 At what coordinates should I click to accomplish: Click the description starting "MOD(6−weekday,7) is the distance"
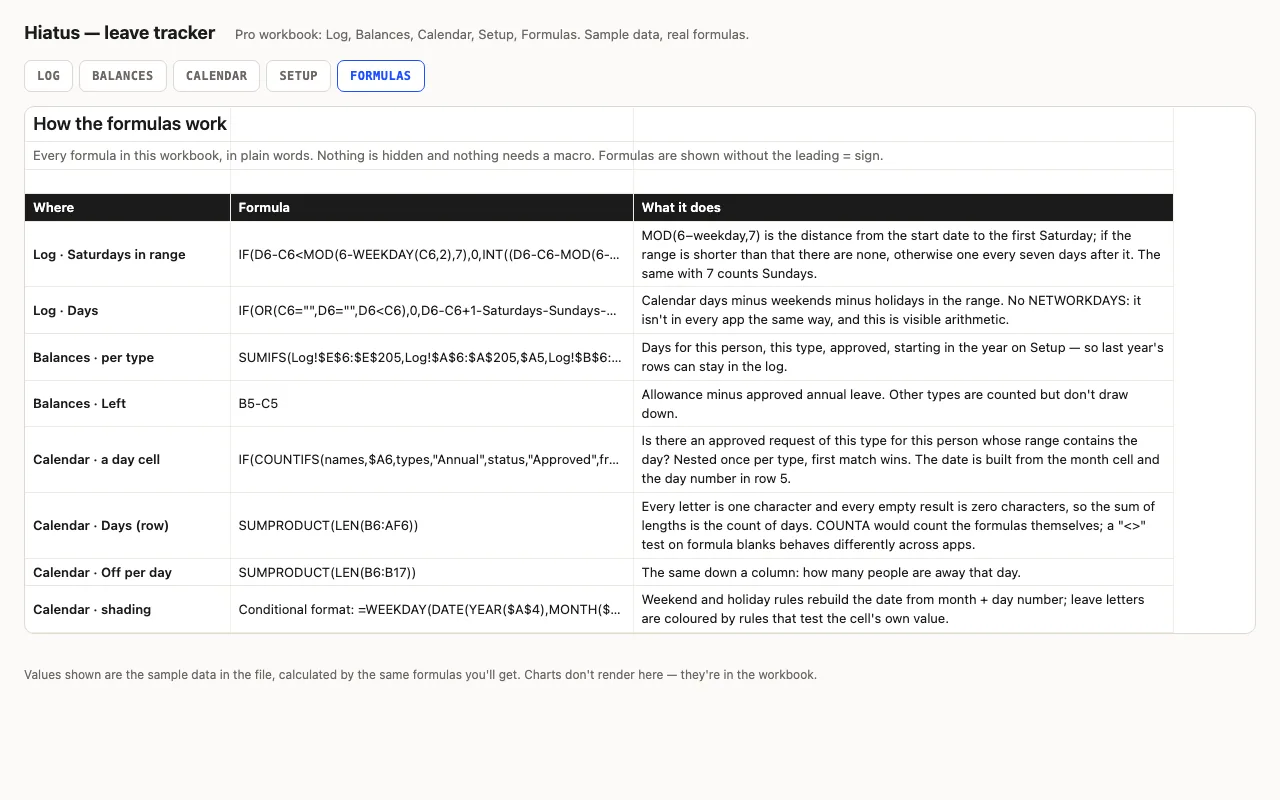click(x=903, y=254)
